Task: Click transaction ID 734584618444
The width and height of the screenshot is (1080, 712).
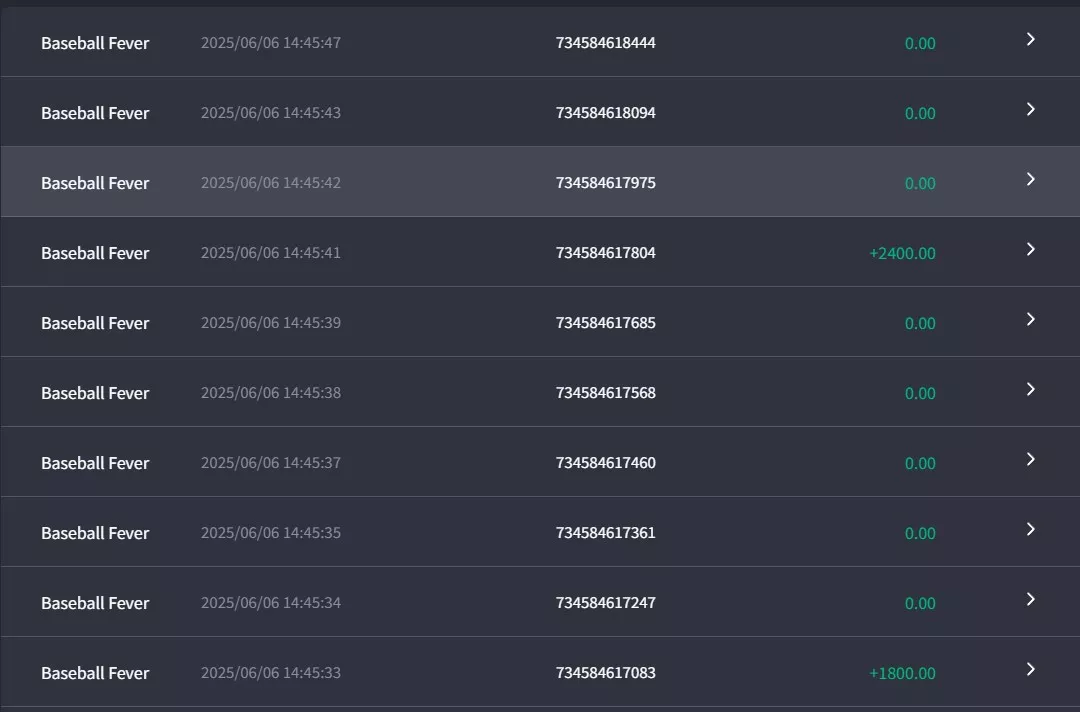Action: (605, 43)
